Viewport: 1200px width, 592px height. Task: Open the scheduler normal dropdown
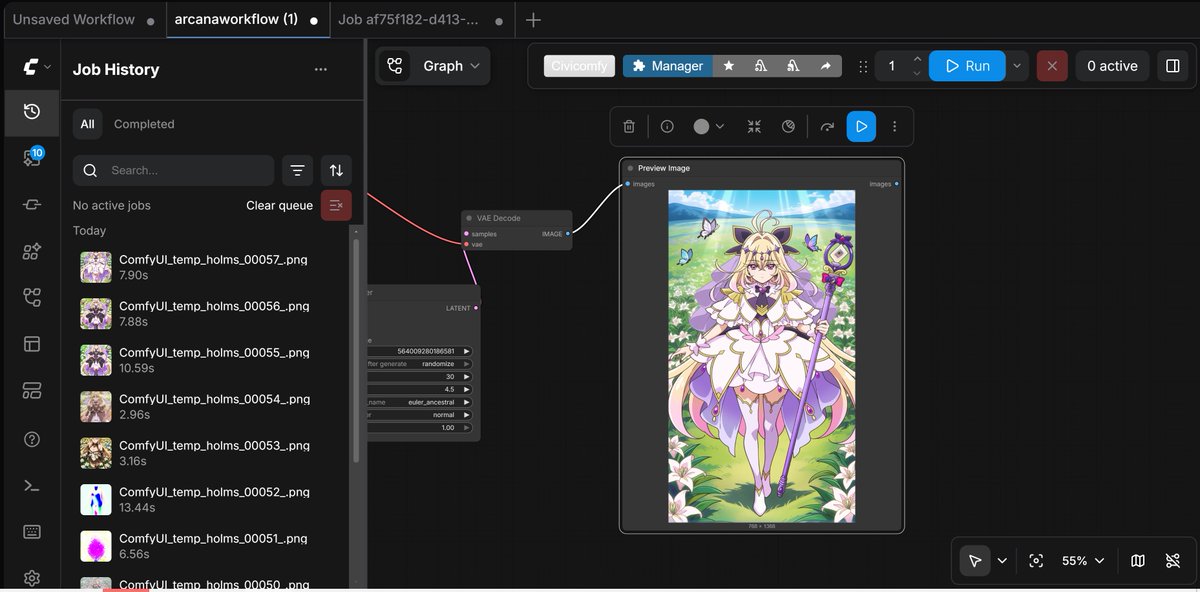pos(419,415)
